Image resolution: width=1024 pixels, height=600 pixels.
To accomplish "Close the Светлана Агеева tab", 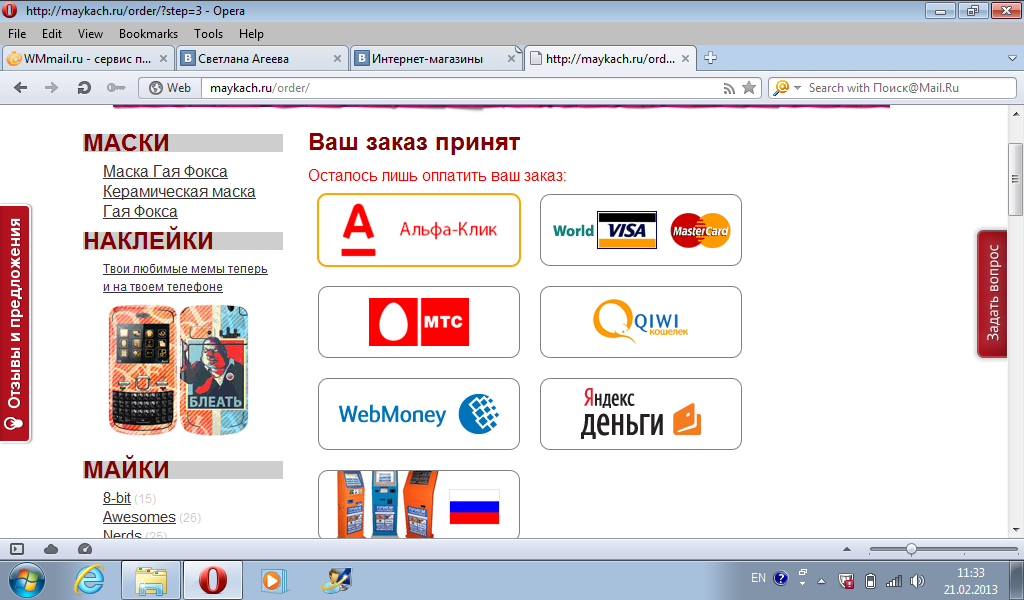I will click(337, 59).
